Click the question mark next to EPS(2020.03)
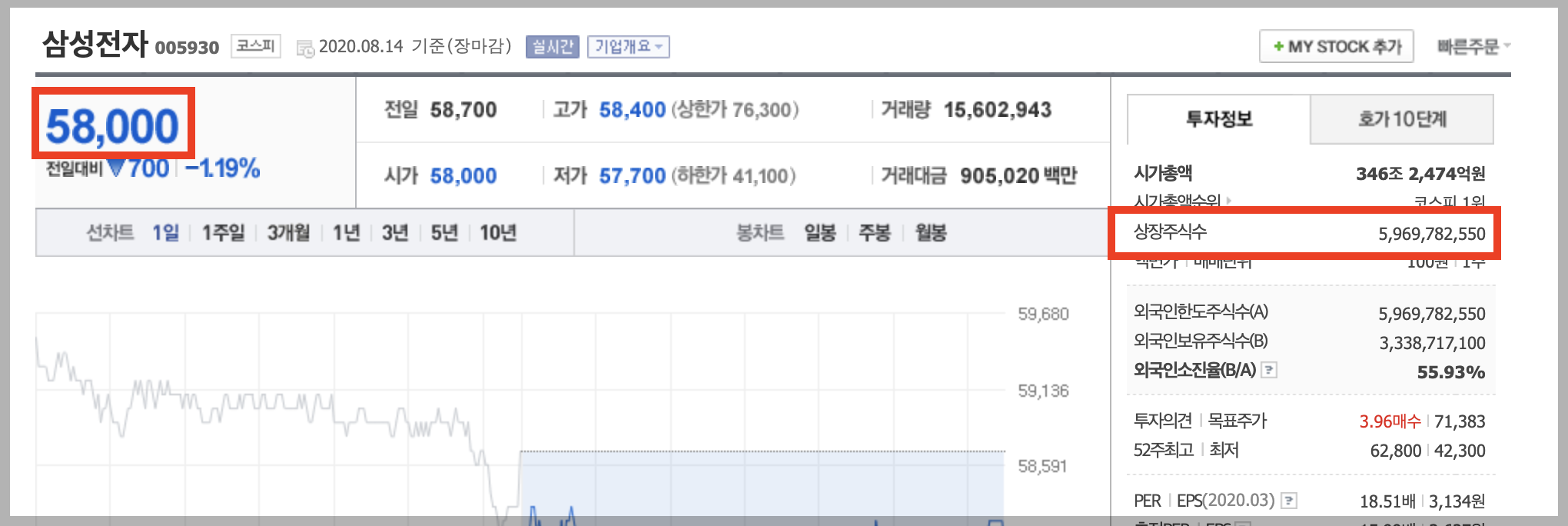This screenshot has width=1568, height=526. (1289, 501)
